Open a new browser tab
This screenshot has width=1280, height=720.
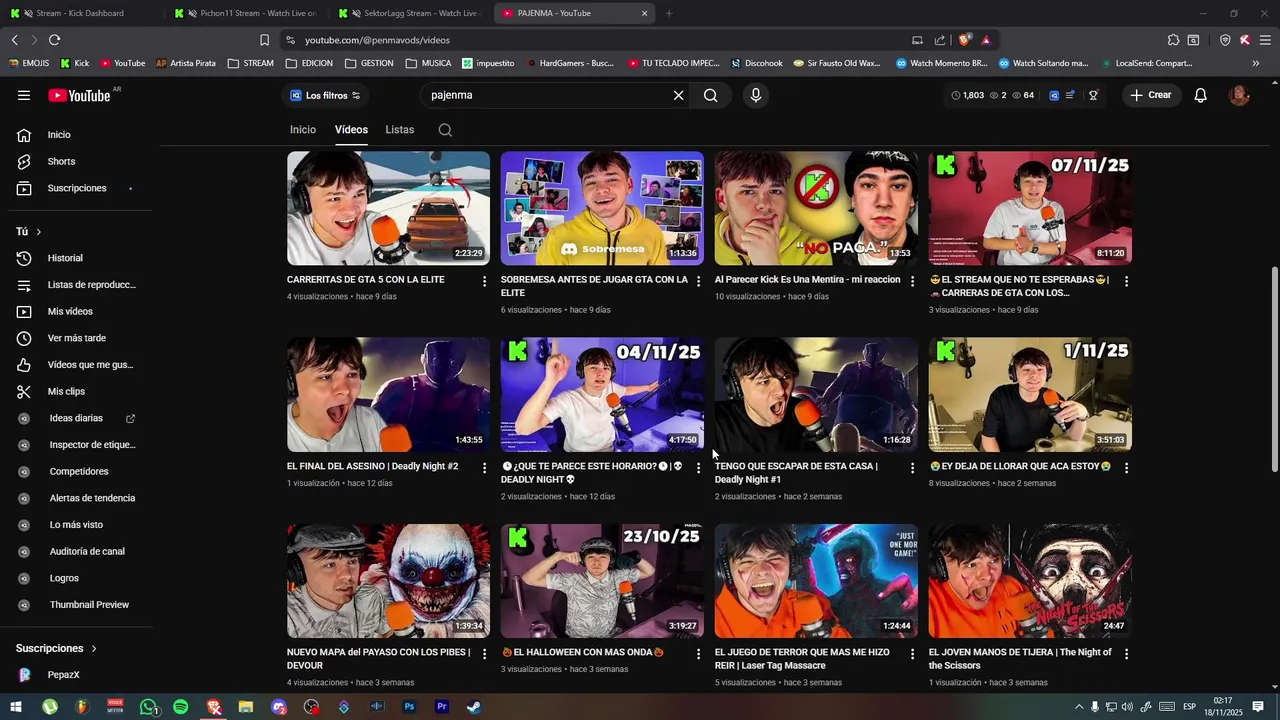(669, 13)
